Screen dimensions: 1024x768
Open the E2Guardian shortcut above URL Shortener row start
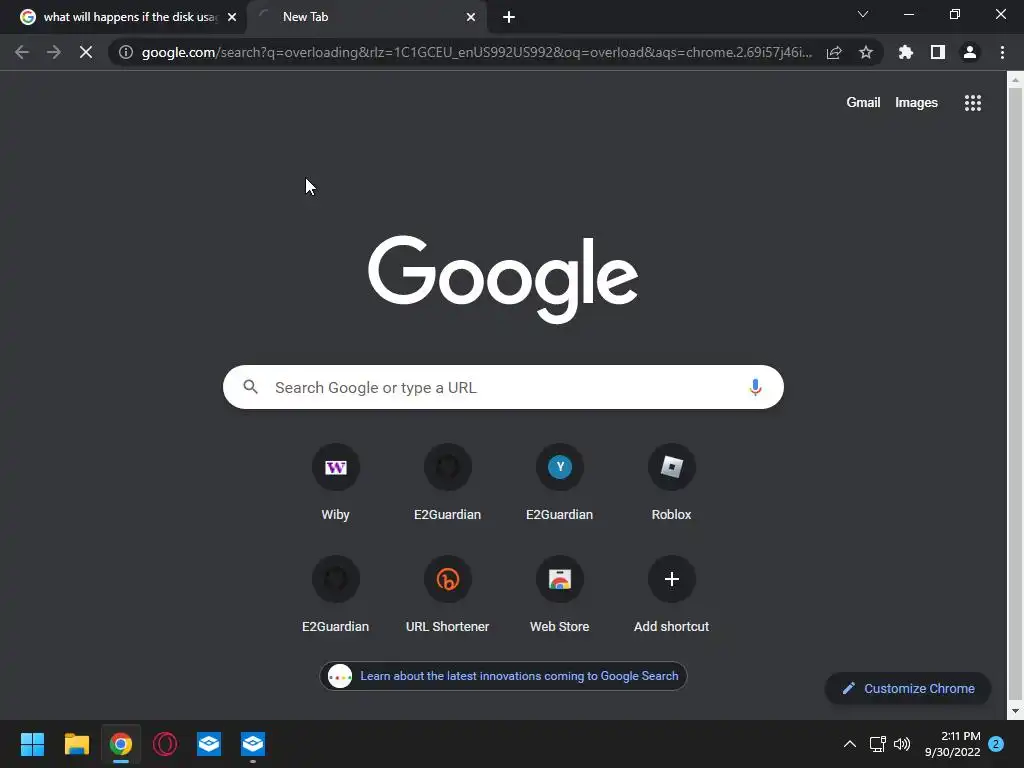coord(336,596)
